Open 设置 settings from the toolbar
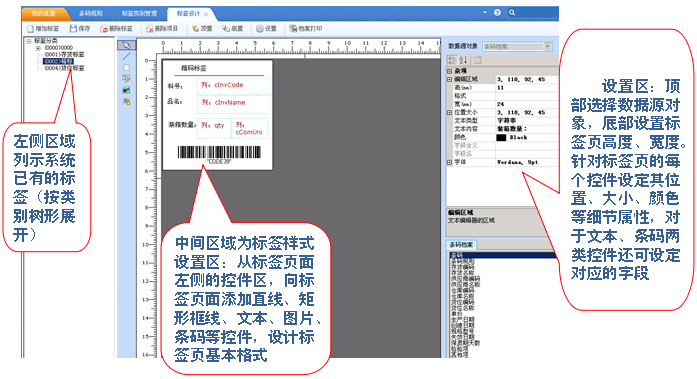Viewport: 697px width, 379px height. (266, 29)
